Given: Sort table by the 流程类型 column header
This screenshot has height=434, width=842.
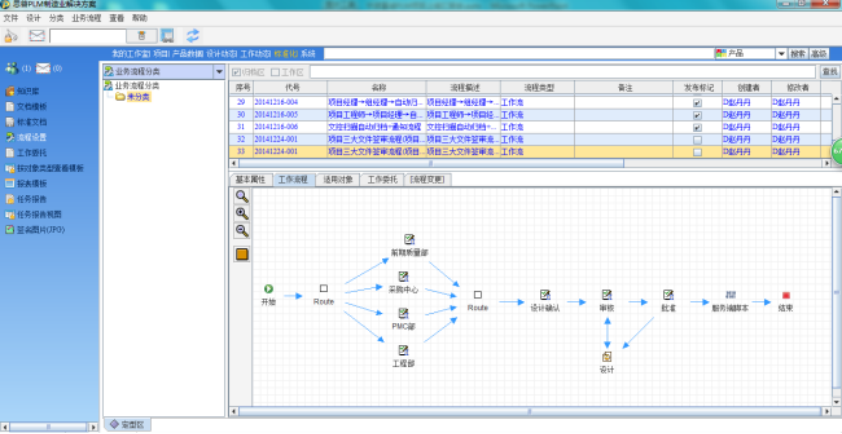Looking at the screenshot, I should tap(538, 87).
